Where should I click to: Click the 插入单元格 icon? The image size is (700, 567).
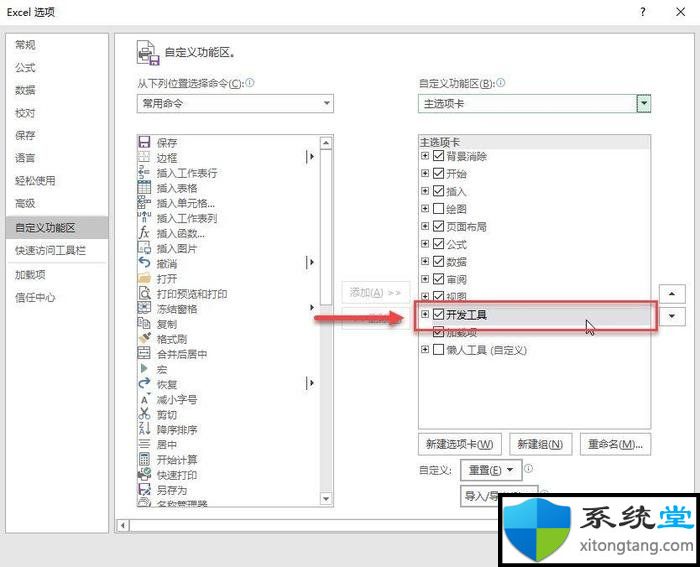tap(144, 203)
